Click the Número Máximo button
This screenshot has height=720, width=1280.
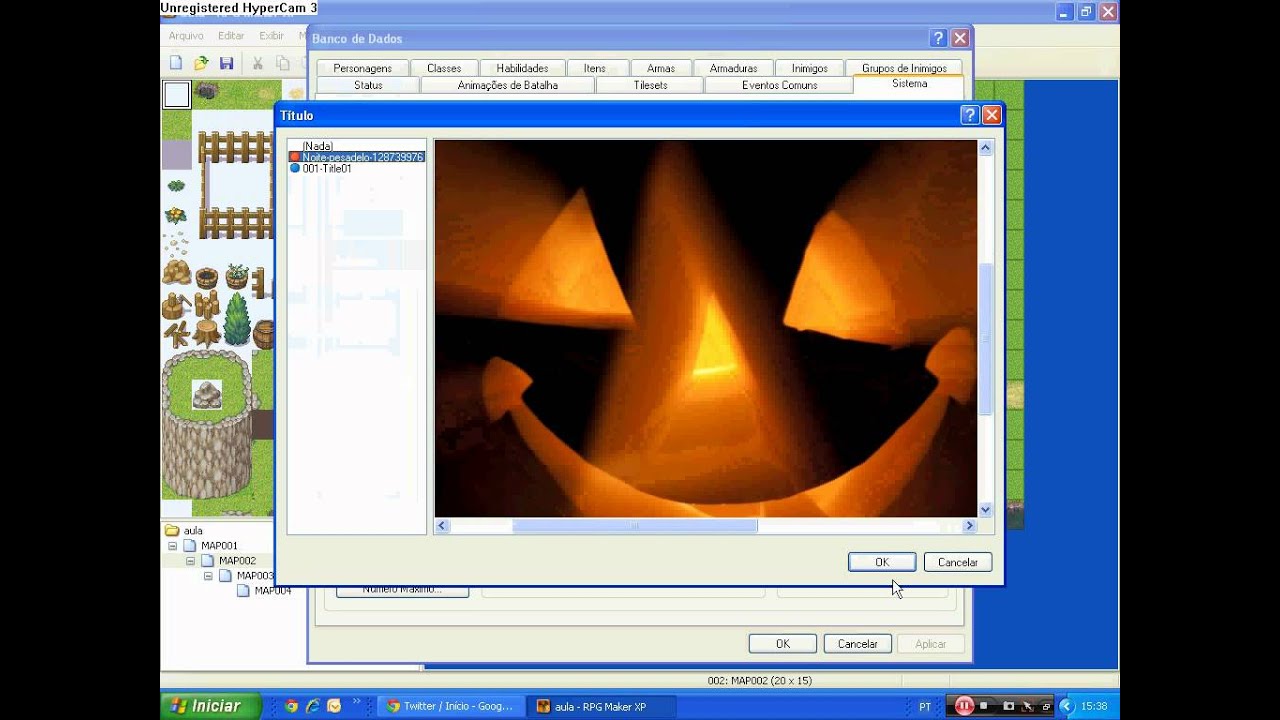pos(402,590)
